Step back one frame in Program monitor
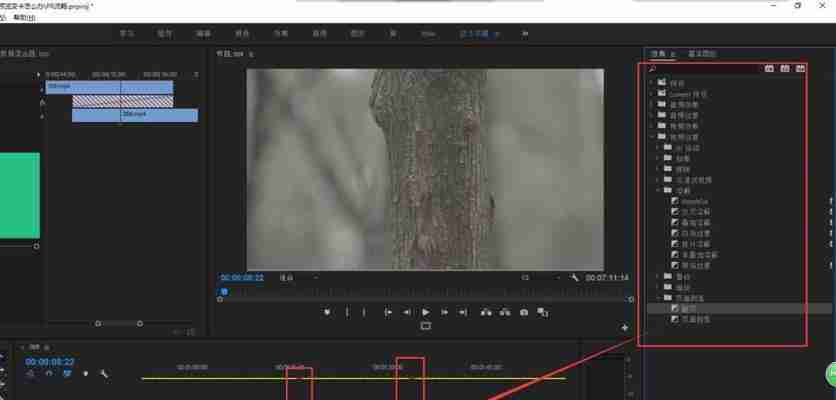Screen dimensions: 836x400 click(407, 312)
